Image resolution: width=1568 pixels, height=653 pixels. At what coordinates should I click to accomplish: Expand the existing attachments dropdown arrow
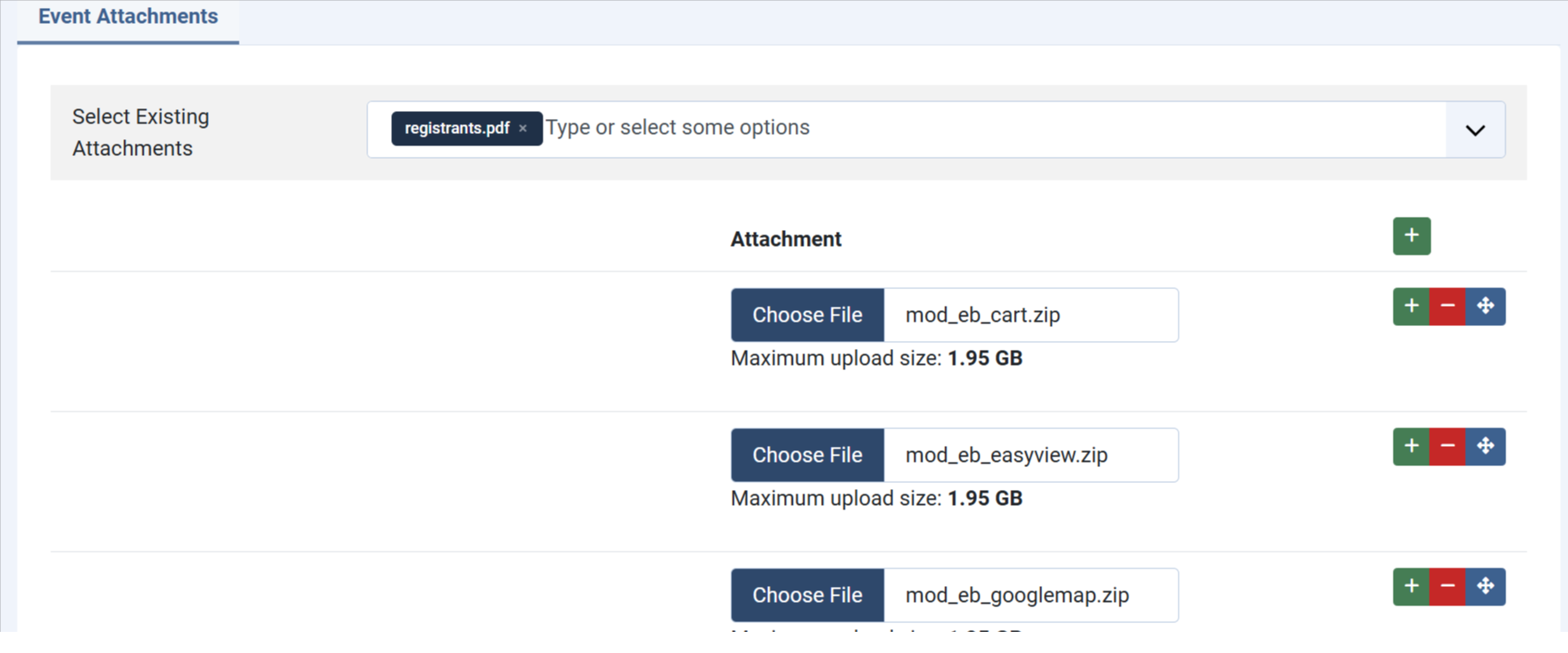(1476, 130)
